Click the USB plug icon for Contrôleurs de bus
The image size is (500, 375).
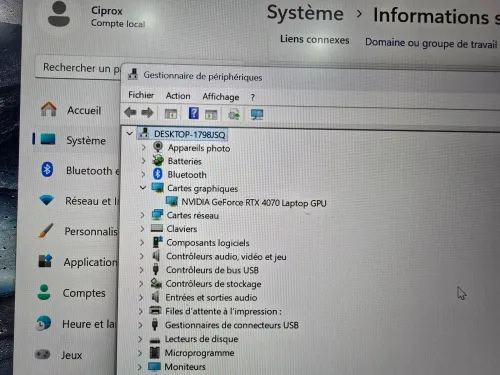155,269
